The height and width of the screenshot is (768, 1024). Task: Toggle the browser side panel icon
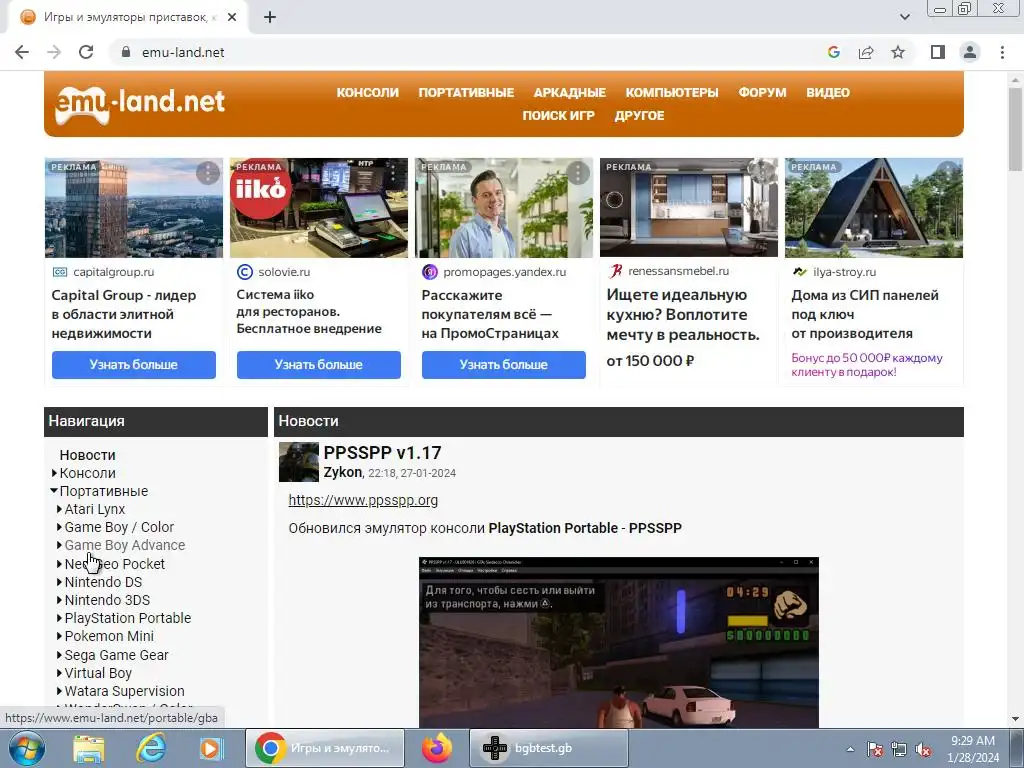(938, 52)
